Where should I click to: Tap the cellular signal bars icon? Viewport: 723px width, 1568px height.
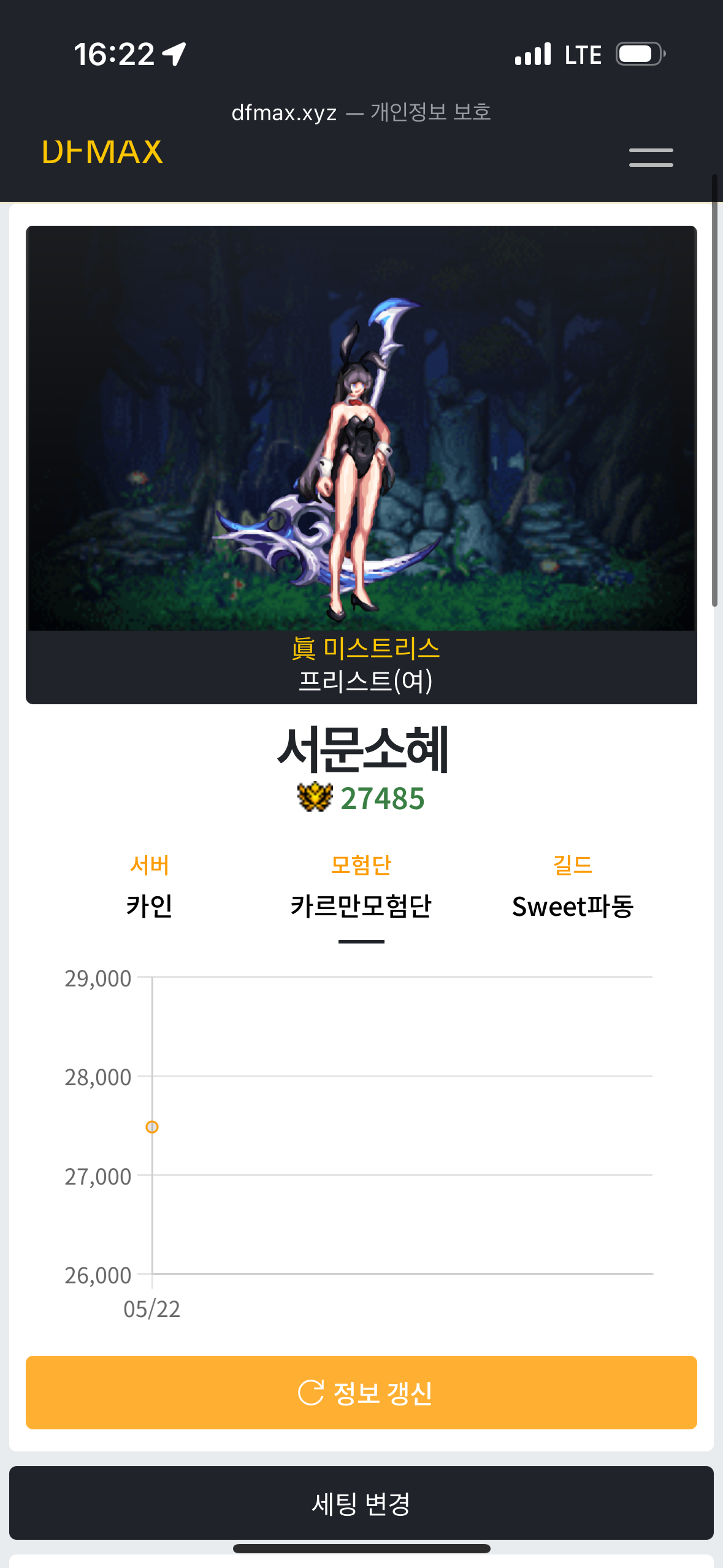533,54
